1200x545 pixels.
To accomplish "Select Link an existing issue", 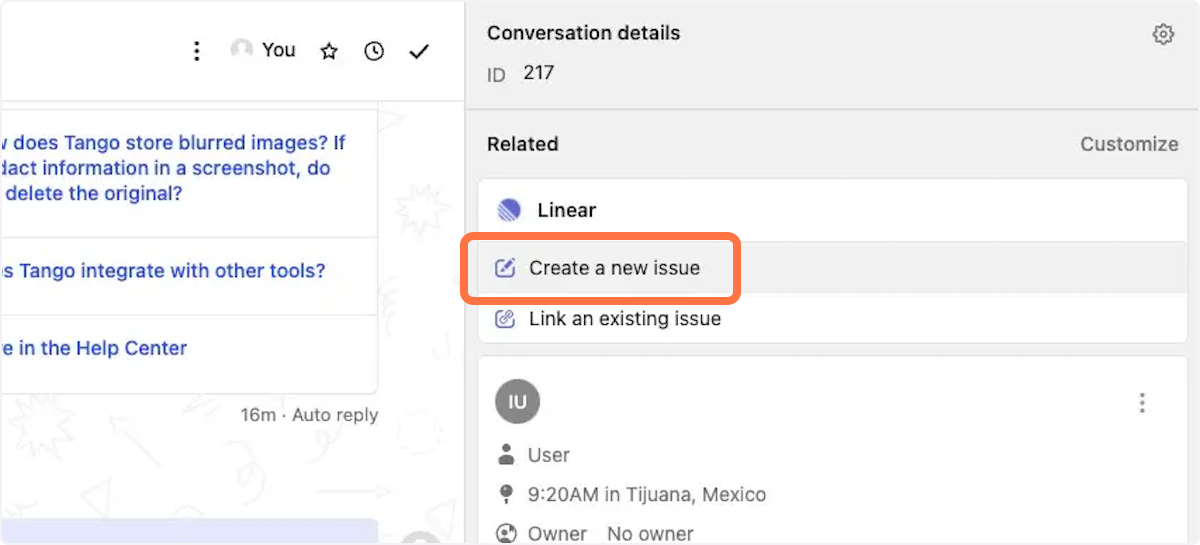I will coord(832,319).
